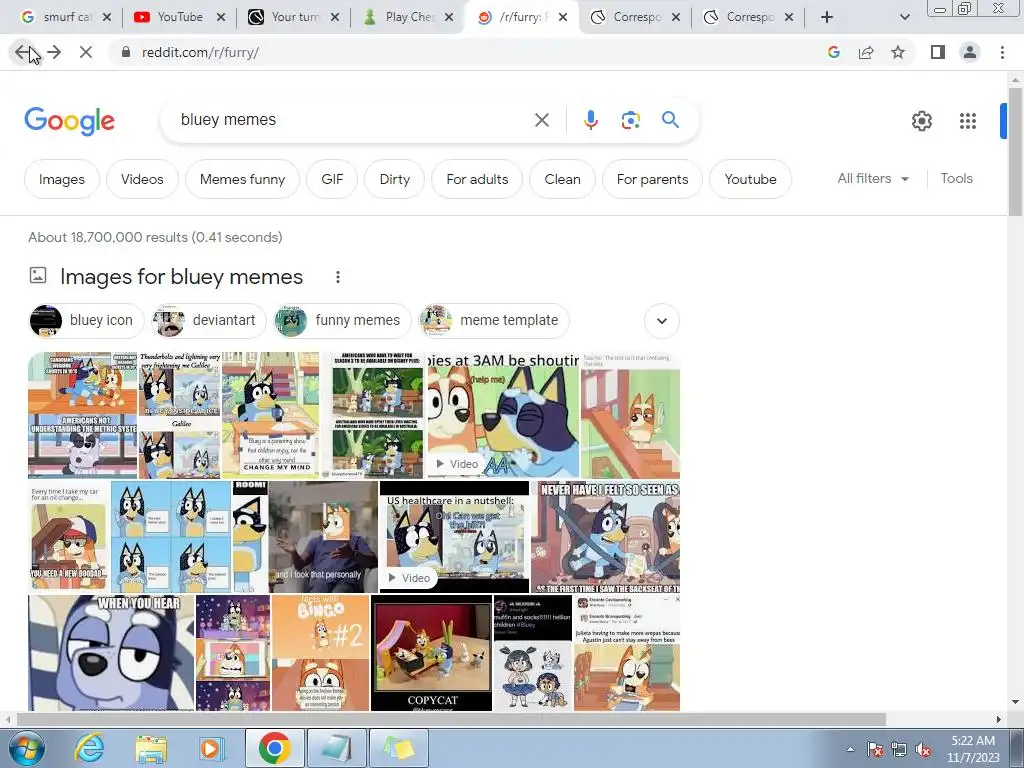The image size is (1024, 768).
Task: Select the Dirty filter chip
Action: click(x=394, y=179)
